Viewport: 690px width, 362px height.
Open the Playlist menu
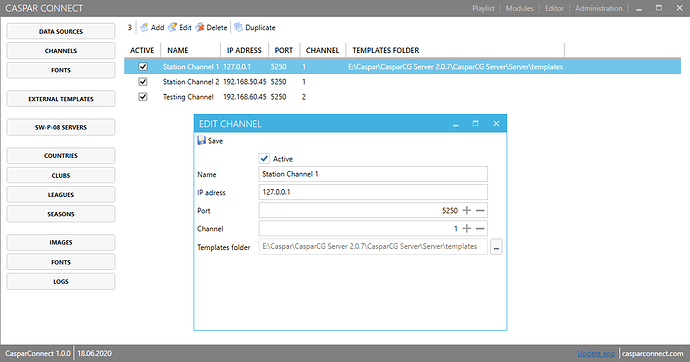click(x=483, y=8)
